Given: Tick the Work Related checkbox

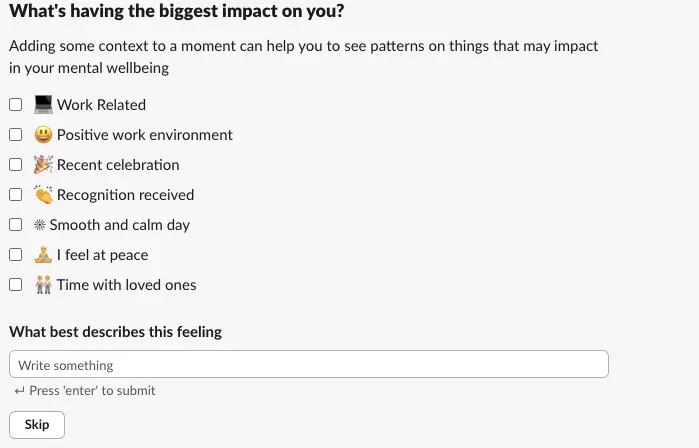Looking at the screenshot, I should [15, 105].
